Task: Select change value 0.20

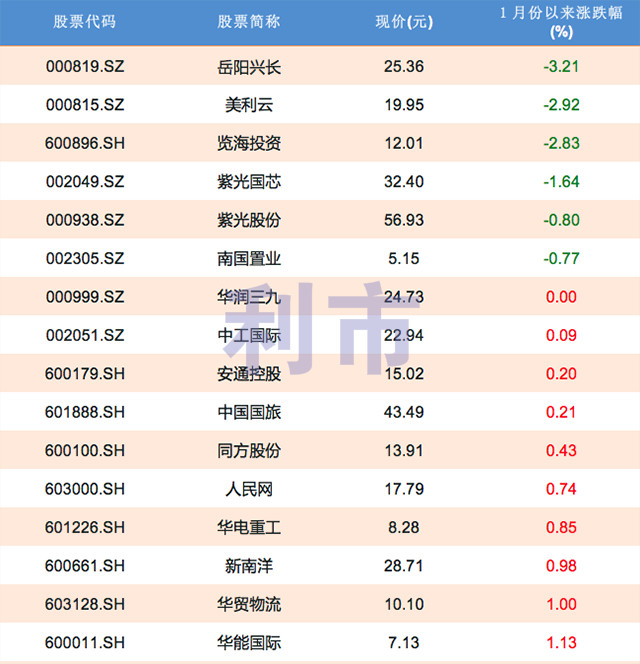Action: pyautogui.click(x=561, y=374)
